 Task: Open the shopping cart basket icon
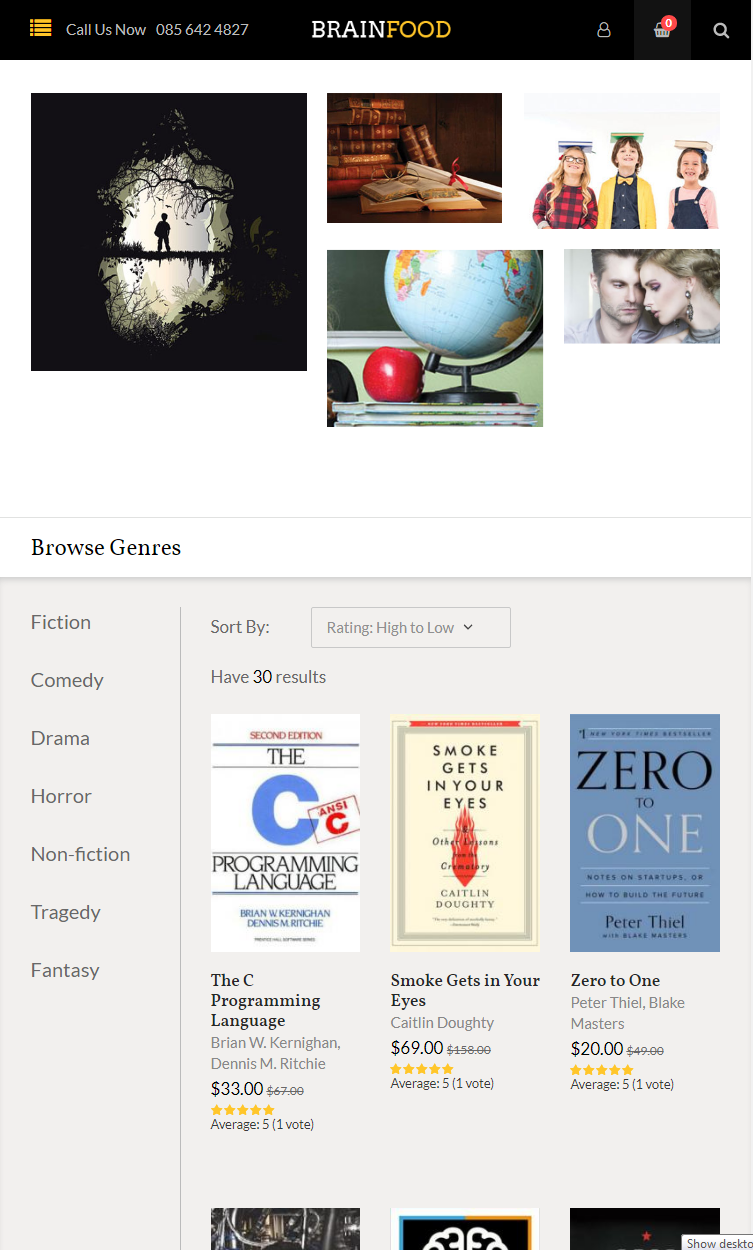click(662, 30)
